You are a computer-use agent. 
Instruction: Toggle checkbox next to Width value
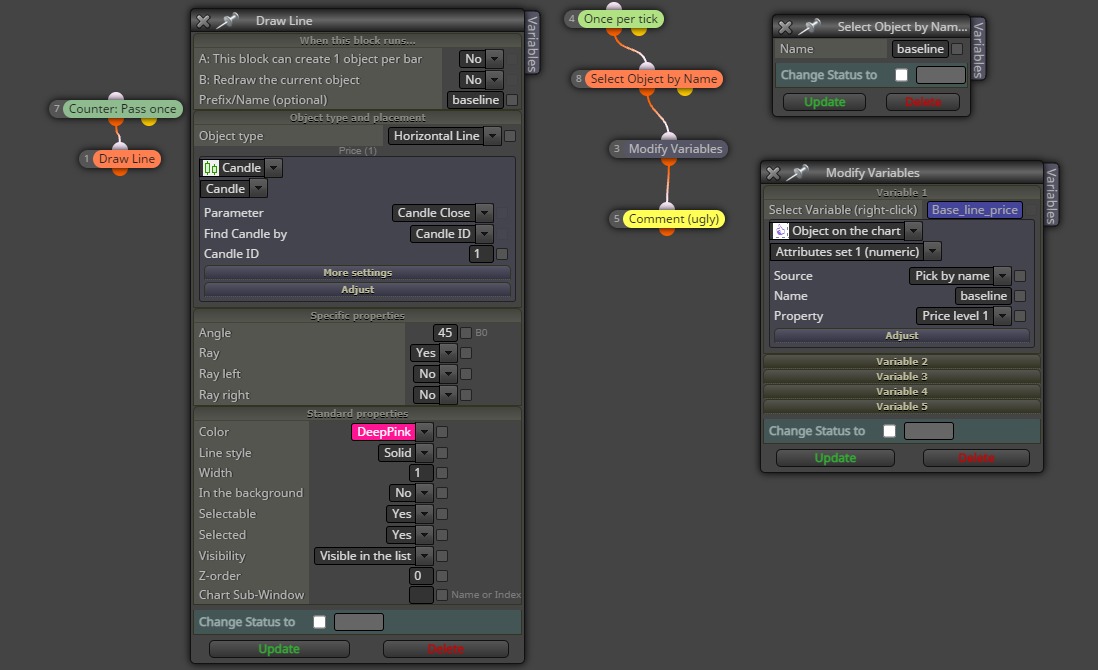[442, 473]
